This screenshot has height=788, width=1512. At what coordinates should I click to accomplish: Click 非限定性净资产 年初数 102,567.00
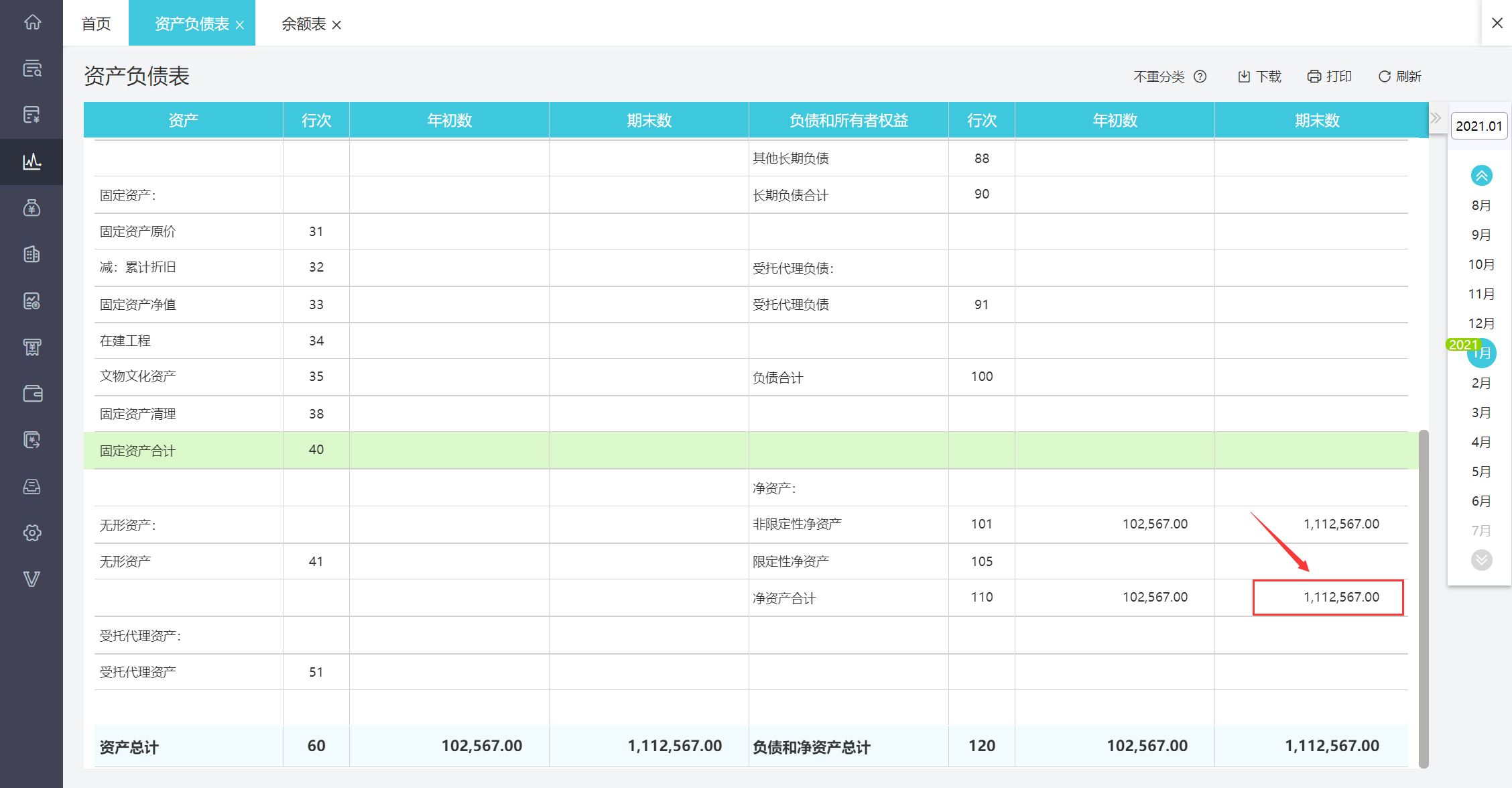tap(1155, 524)
